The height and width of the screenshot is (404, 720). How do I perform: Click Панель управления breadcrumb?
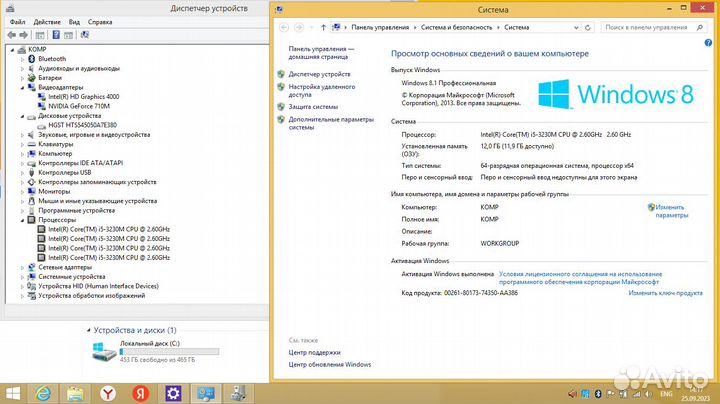(380, 28)
